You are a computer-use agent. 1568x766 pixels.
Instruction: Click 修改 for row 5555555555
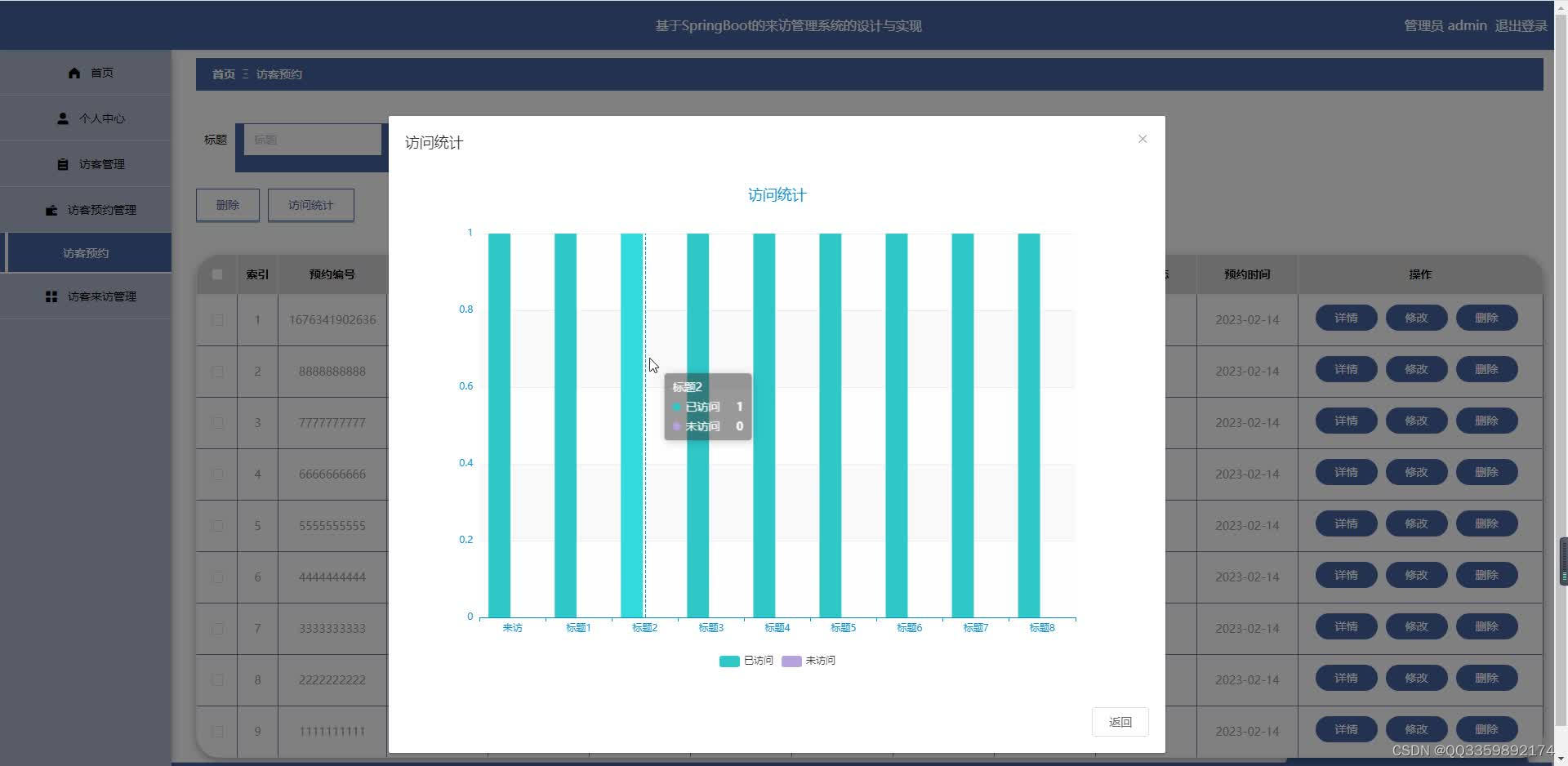tap(1416, 523)
